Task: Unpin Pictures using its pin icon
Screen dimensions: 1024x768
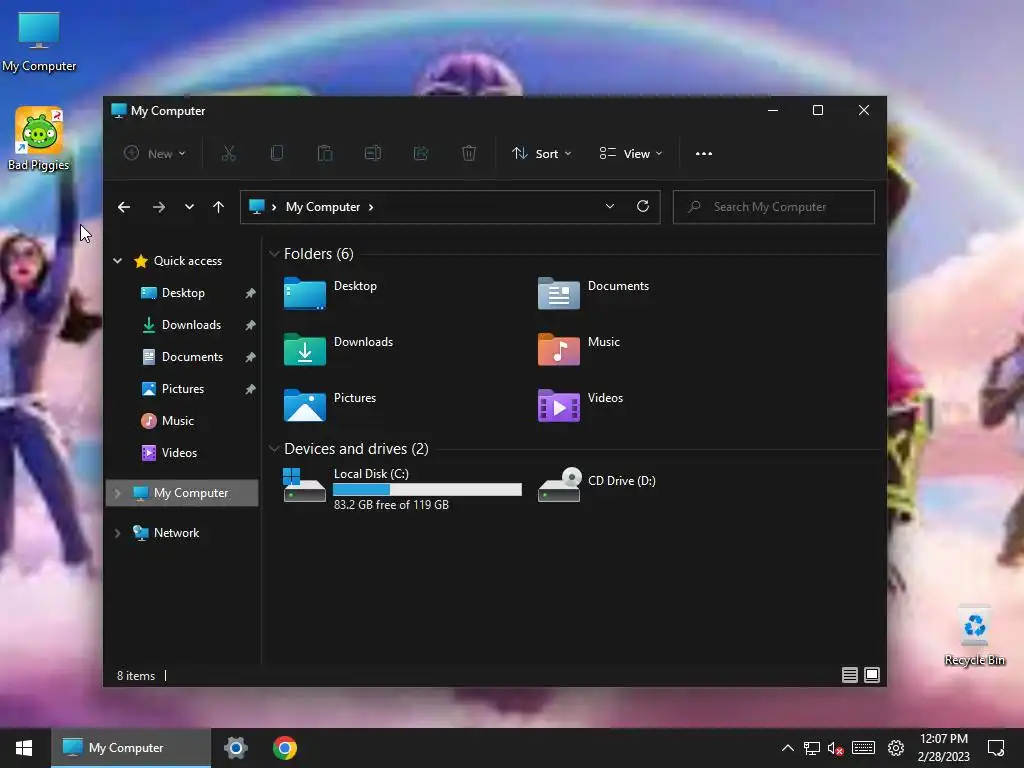Action: tap(250, 389)
